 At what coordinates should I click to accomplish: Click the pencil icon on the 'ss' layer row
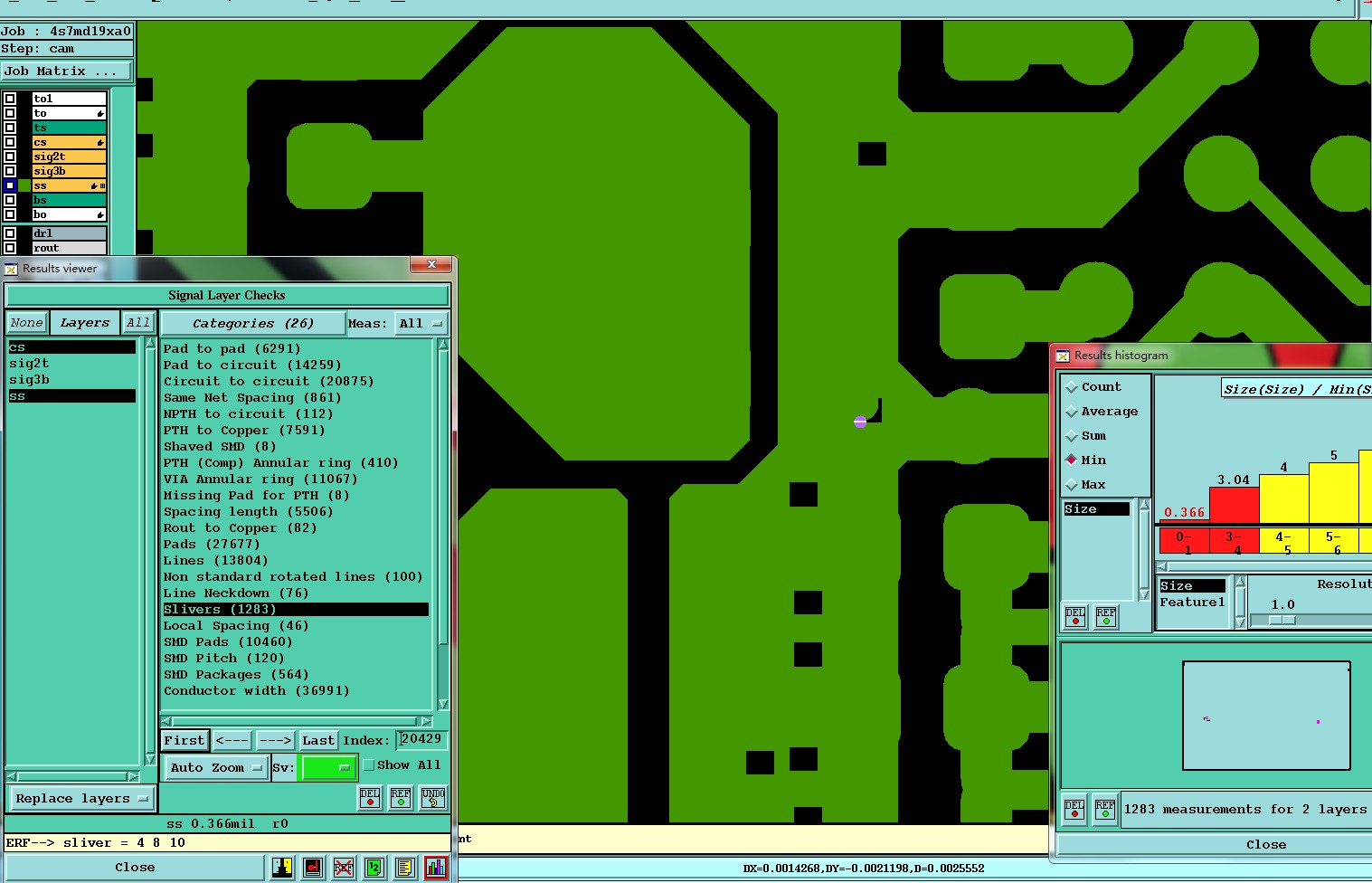coord(94,185)
